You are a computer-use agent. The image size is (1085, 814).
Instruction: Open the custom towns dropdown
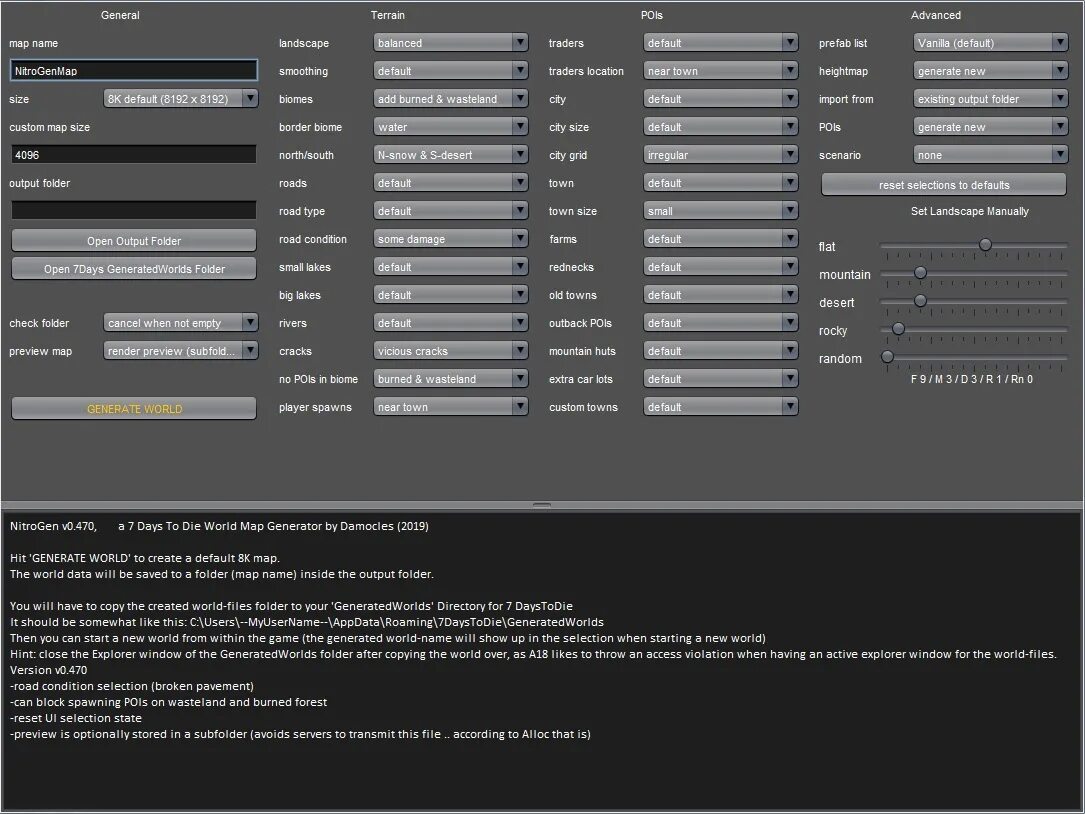(720, 407)
